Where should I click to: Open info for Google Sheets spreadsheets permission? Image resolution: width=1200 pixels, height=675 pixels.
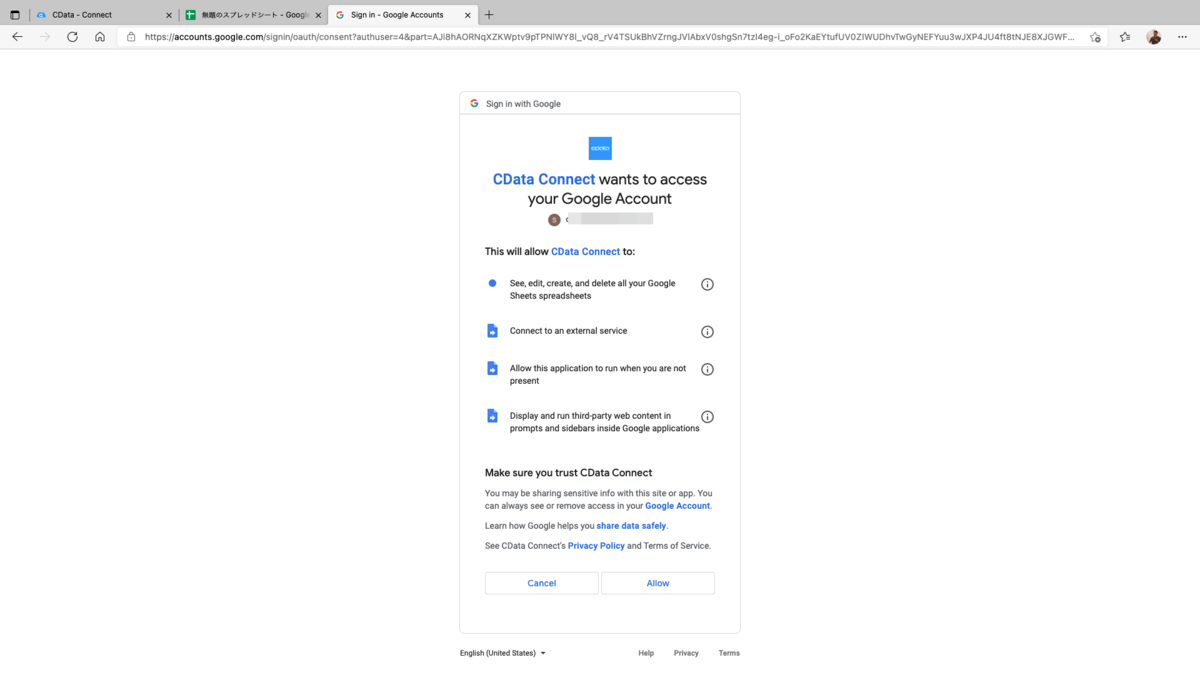[707, 284]
